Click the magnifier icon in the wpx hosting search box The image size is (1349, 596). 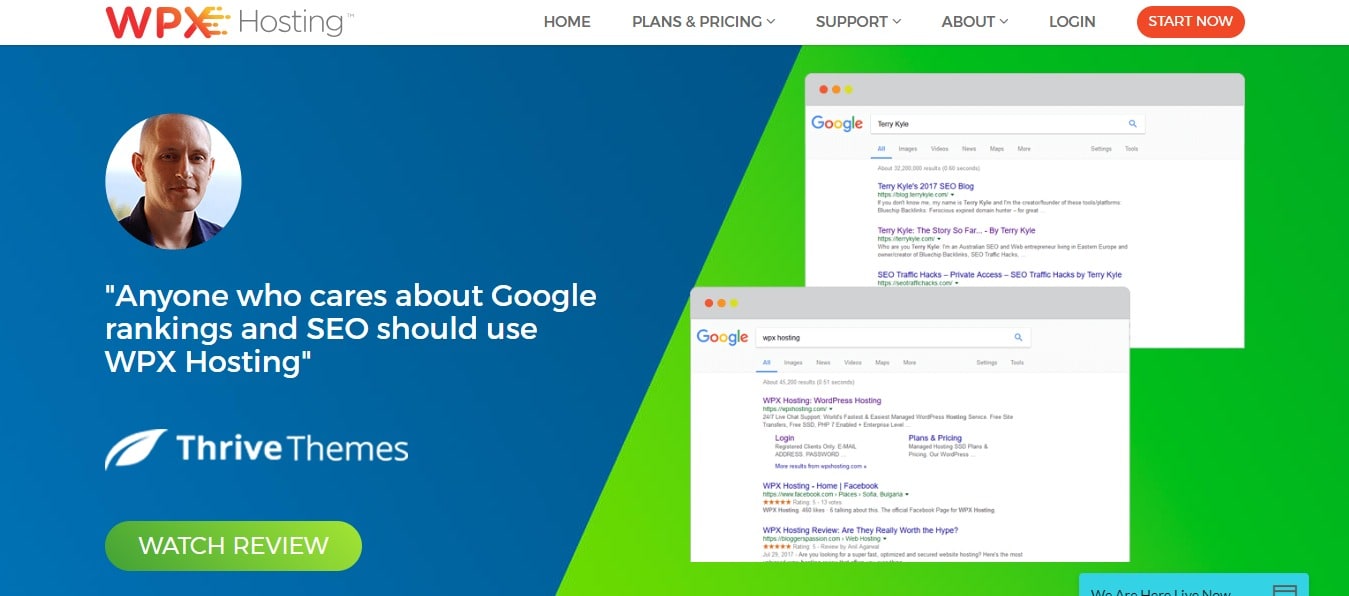pyautogui.click(x=1018, y=337)
